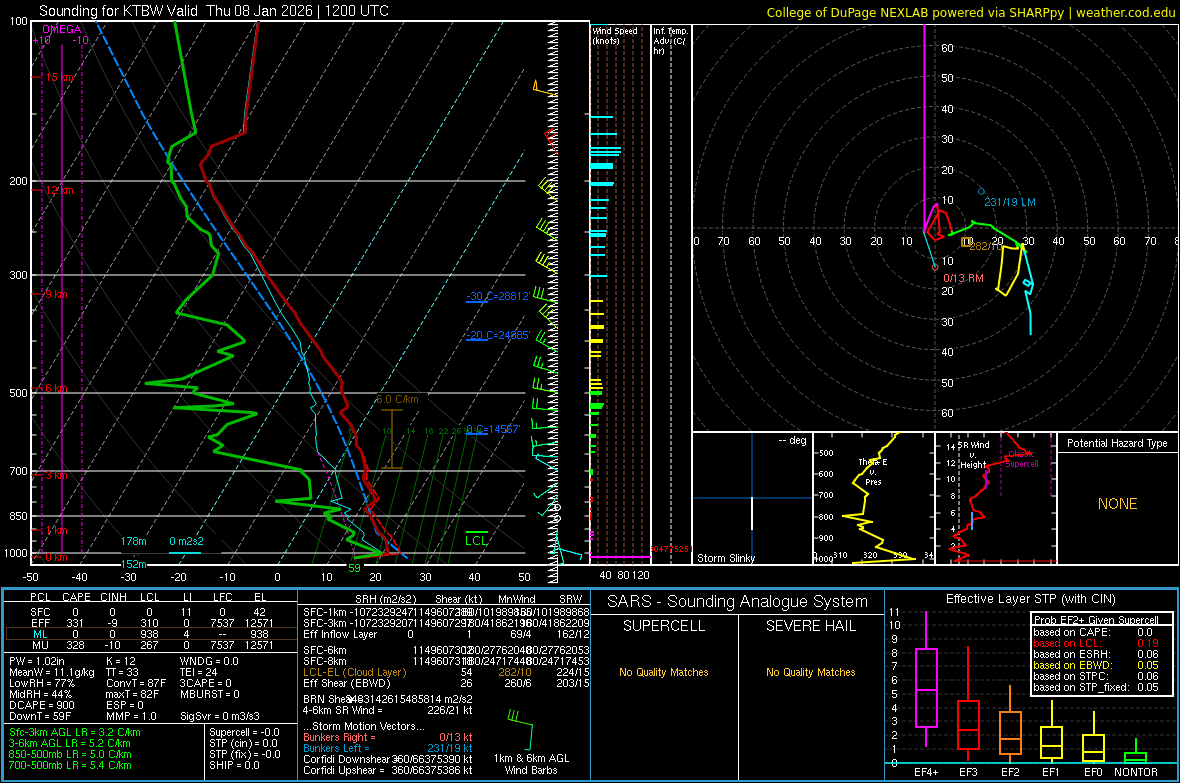Click the 'Potential Hazard Type' header
Image resolution: width=1180 pixels, height=783 pixels.
point(1117,443)
